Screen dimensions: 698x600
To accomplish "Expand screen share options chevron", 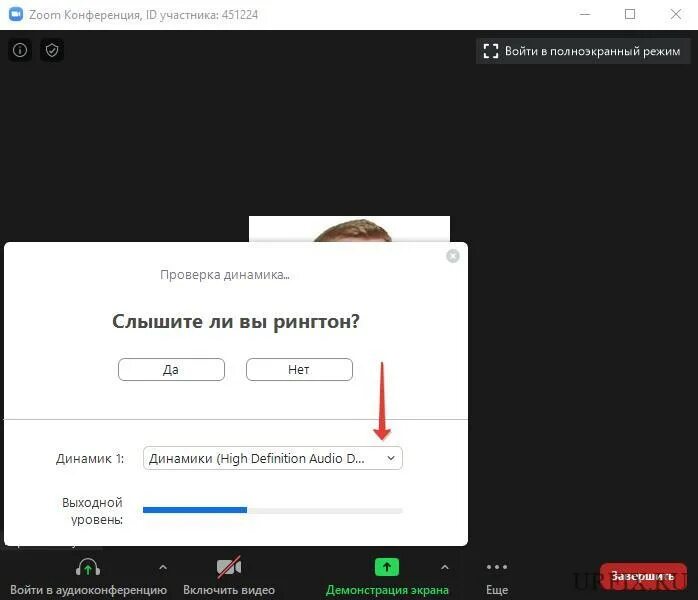I will (444, 567).
